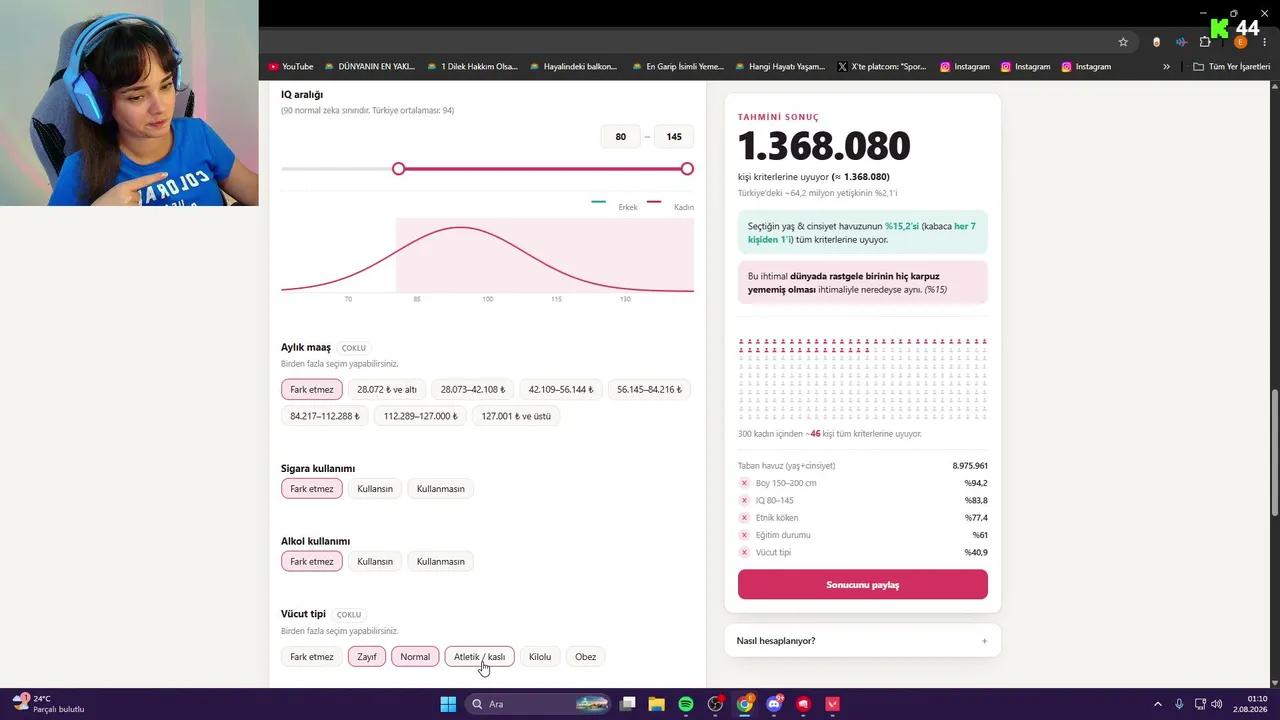1280x720 pixels.
Task: Toggle Atletik / kaslı body type
Action: (480, 657)
